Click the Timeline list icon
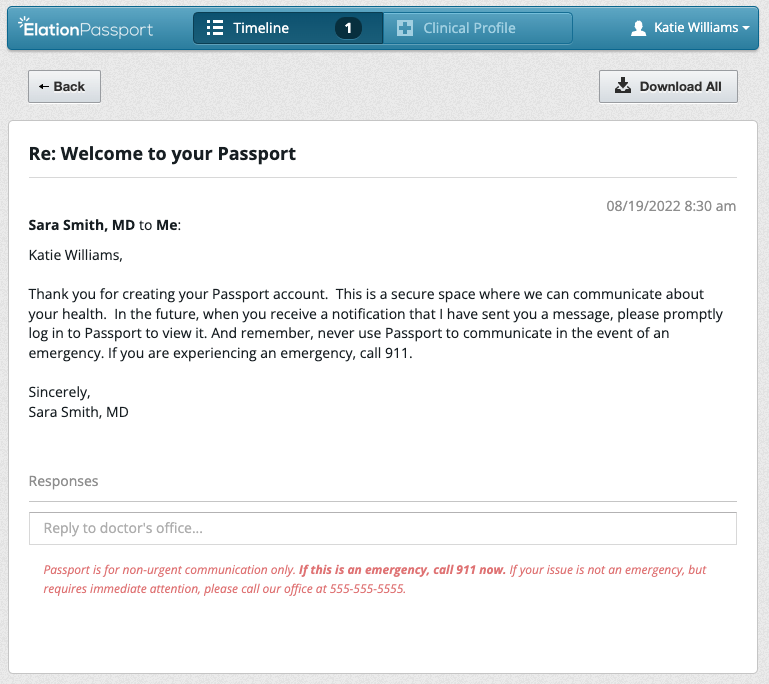The width and height of the screenshot is (769, 684). 215,28
